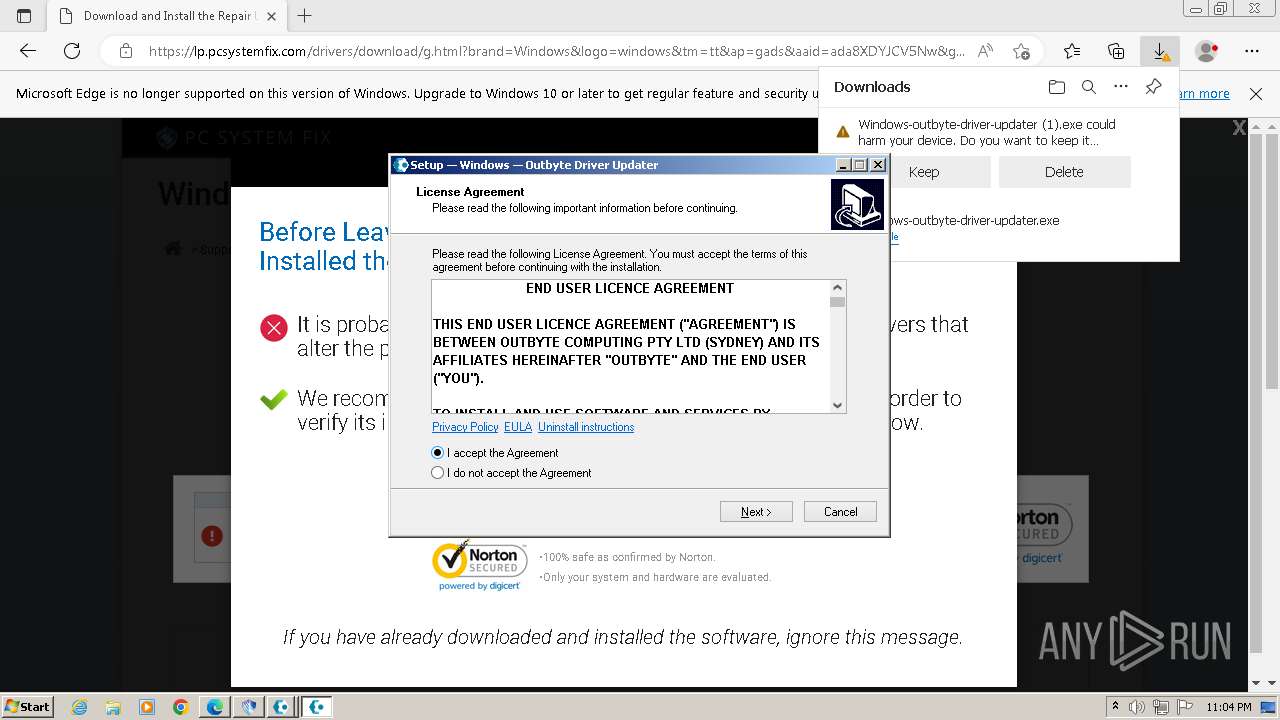Open more options in Downloads panel
This screenshot has height=720, width=1280.
click(1121, 87)
